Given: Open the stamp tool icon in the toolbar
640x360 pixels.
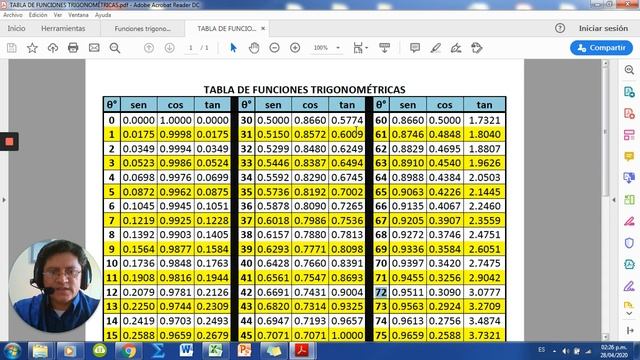Looking at the screenshot, I should coord(477,48).
